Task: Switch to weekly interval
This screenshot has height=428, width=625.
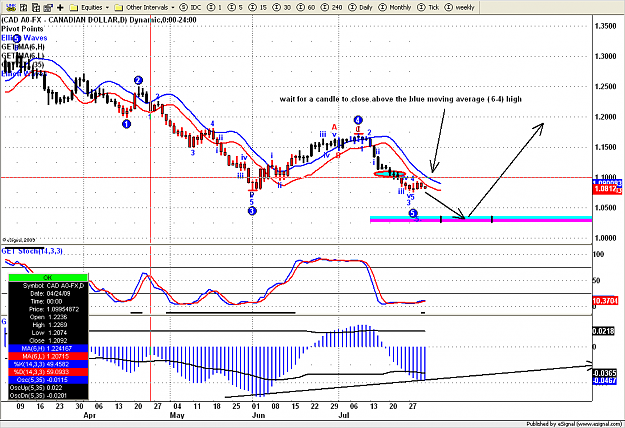Action: point(460,7)
